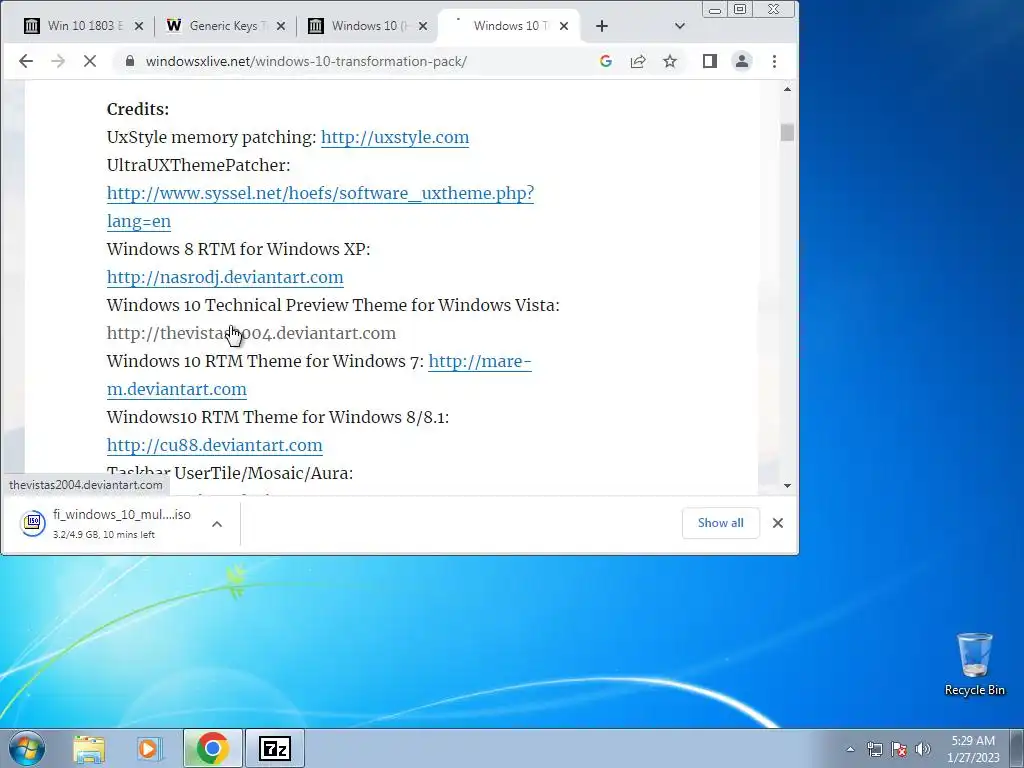Open the Chrome three-dot menu
The width and height of the screenshot is (1024, 768).
(x=775, y=61)
